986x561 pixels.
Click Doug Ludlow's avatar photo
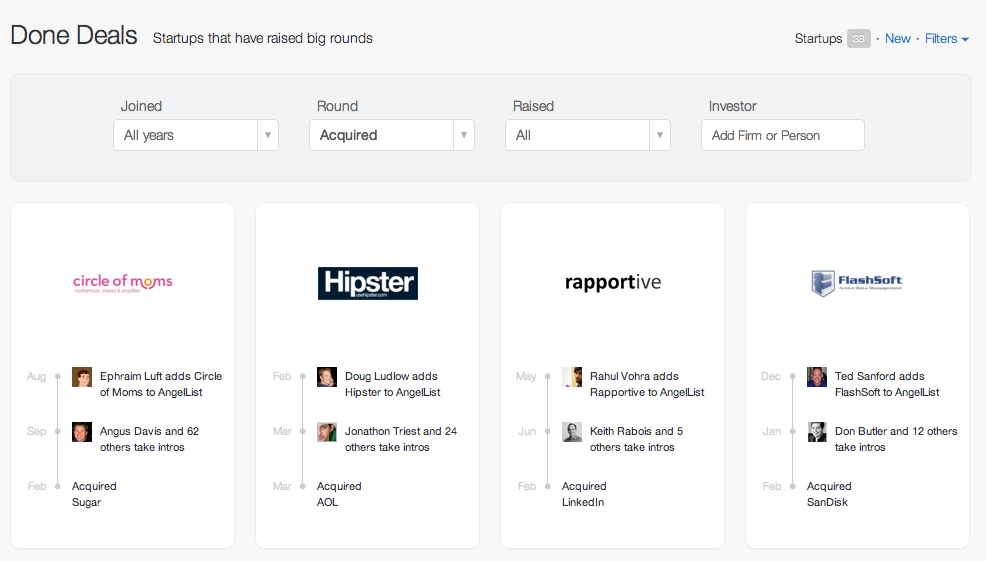(327, 377)
